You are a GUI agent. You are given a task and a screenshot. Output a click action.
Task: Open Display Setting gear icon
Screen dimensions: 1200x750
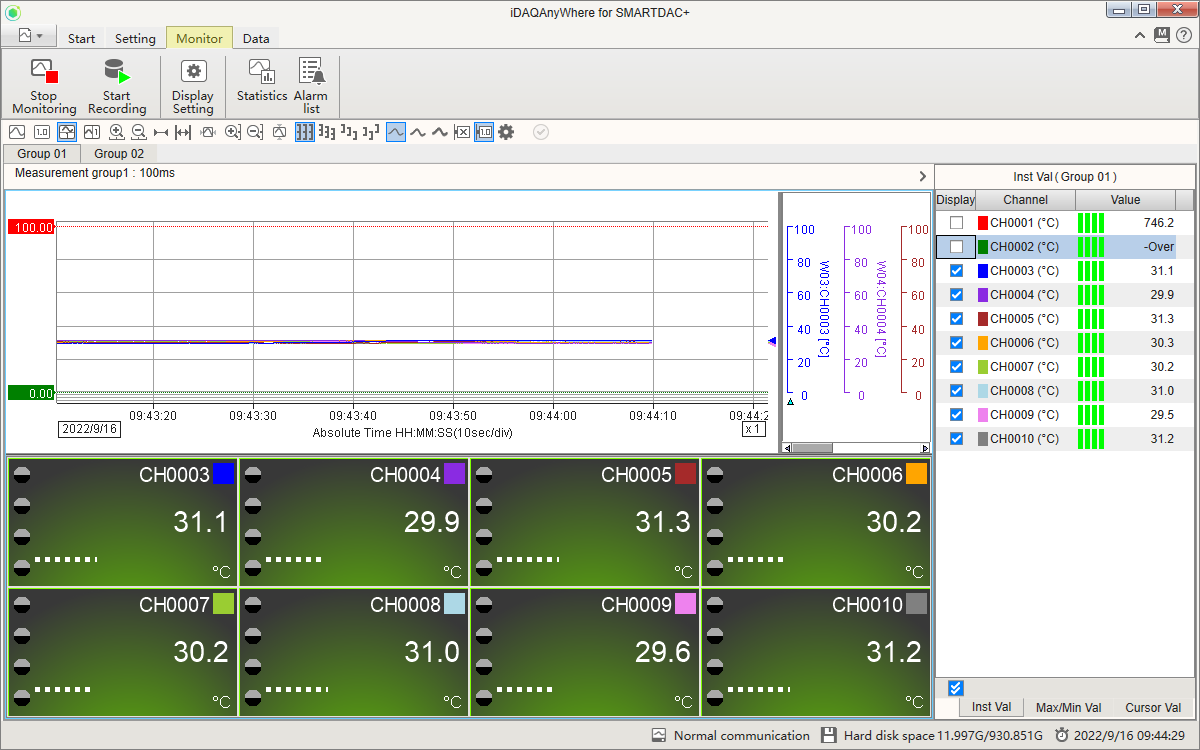[x=193, y=72]
